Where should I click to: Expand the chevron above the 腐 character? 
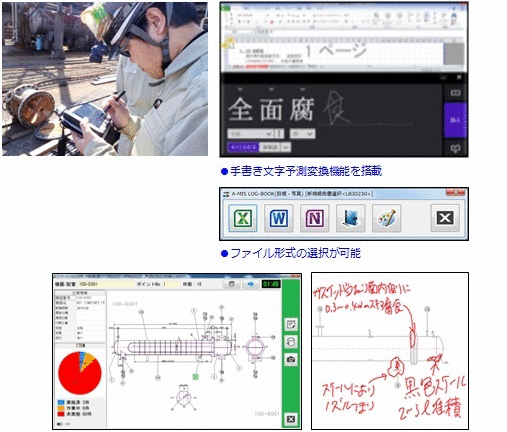tap(302, 89)
